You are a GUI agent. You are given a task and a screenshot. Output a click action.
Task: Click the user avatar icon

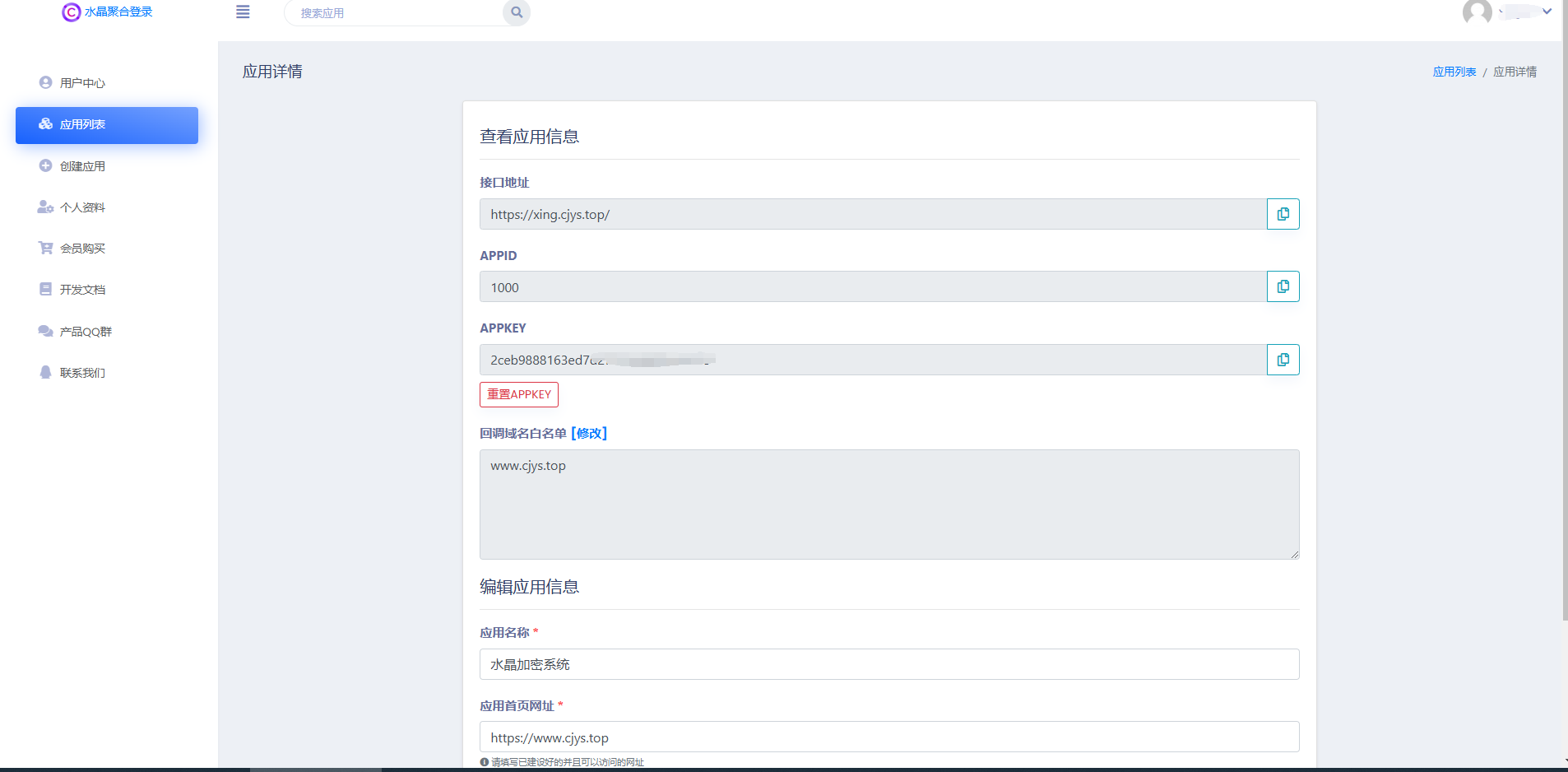[1477, 12]
